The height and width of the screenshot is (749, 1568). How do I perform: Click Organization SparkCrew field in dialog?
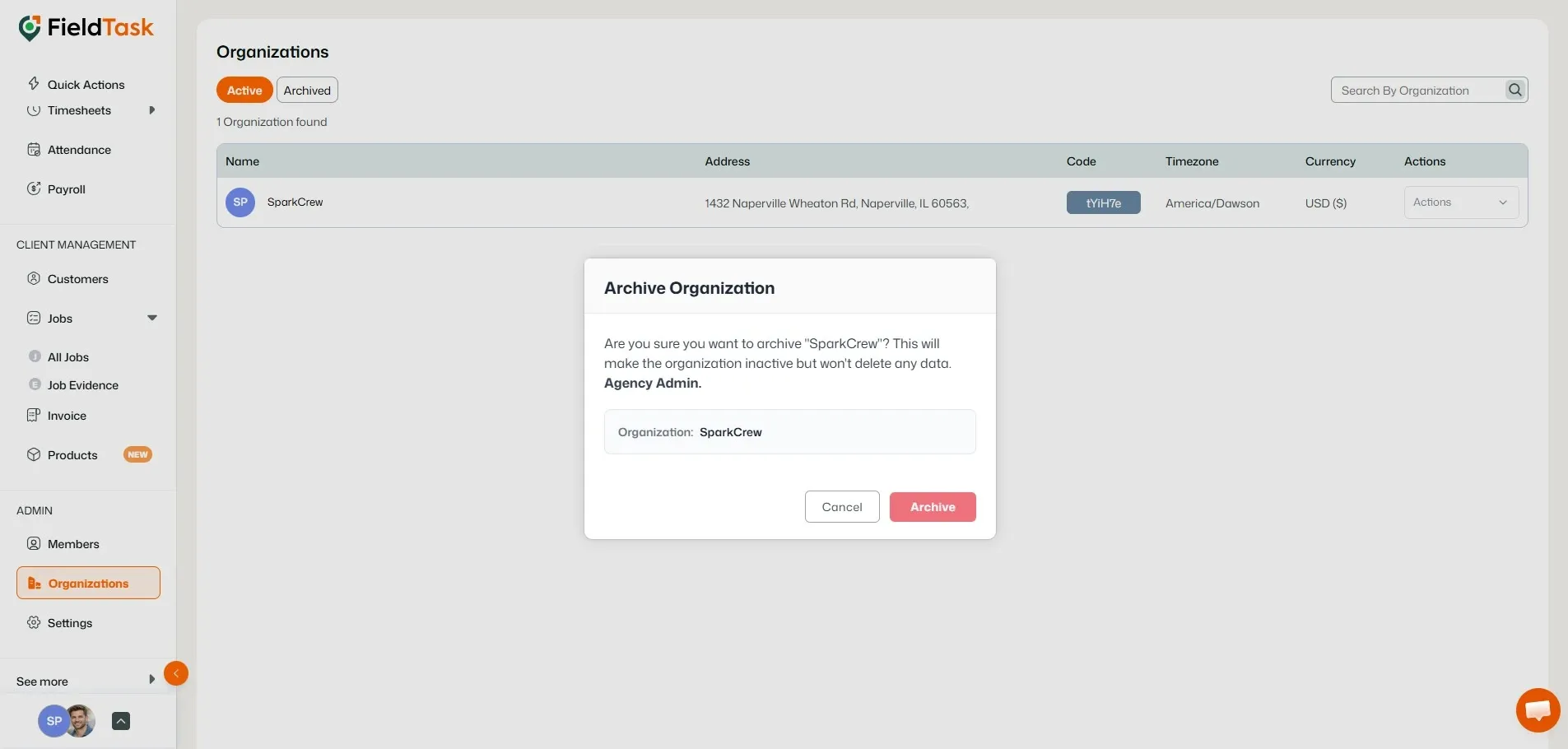click(789, 431)
